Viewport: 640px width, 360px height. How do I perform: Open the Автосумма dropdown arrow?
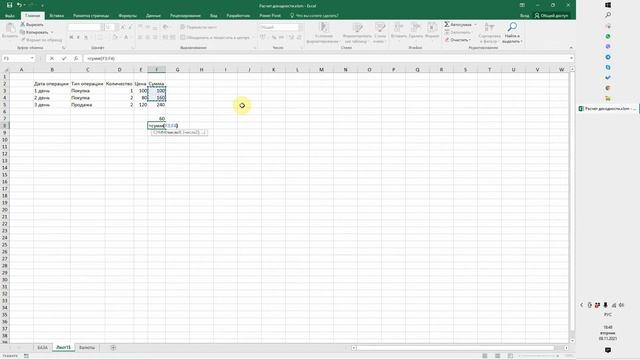[x=476, y=24]
